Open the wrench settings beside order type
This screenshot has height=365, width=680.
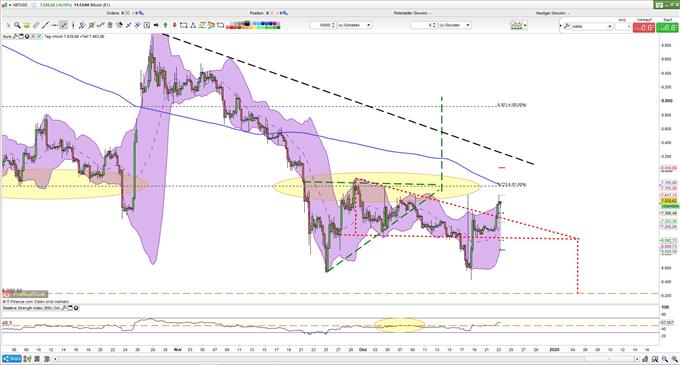point(566,26)
